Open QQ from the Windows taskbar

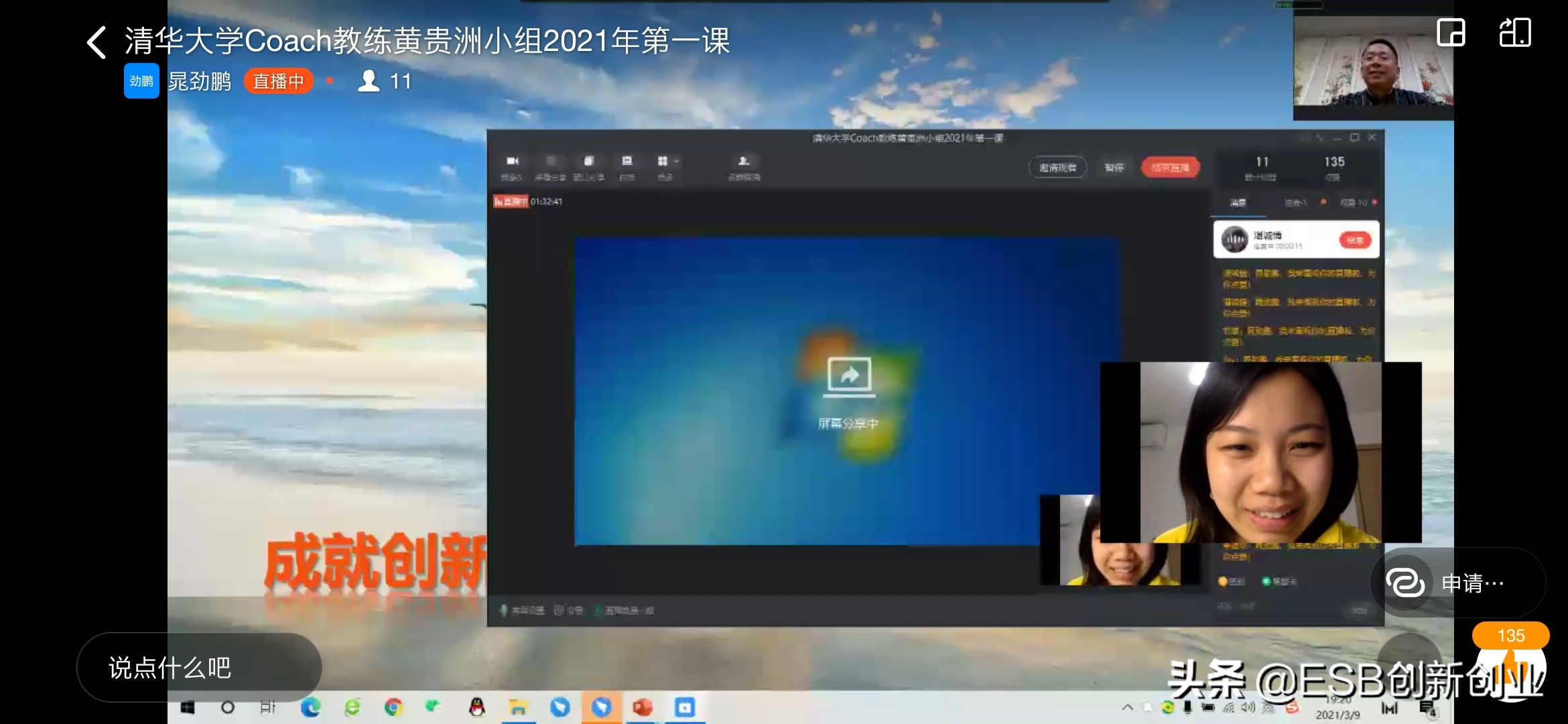tap(476, 707)
